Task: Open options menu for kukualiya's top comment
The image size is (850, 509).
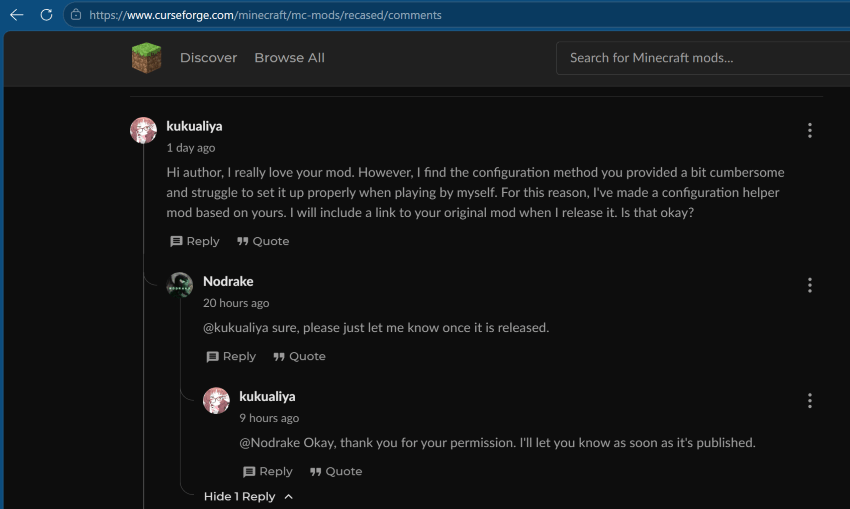Action: pos(809,130)
